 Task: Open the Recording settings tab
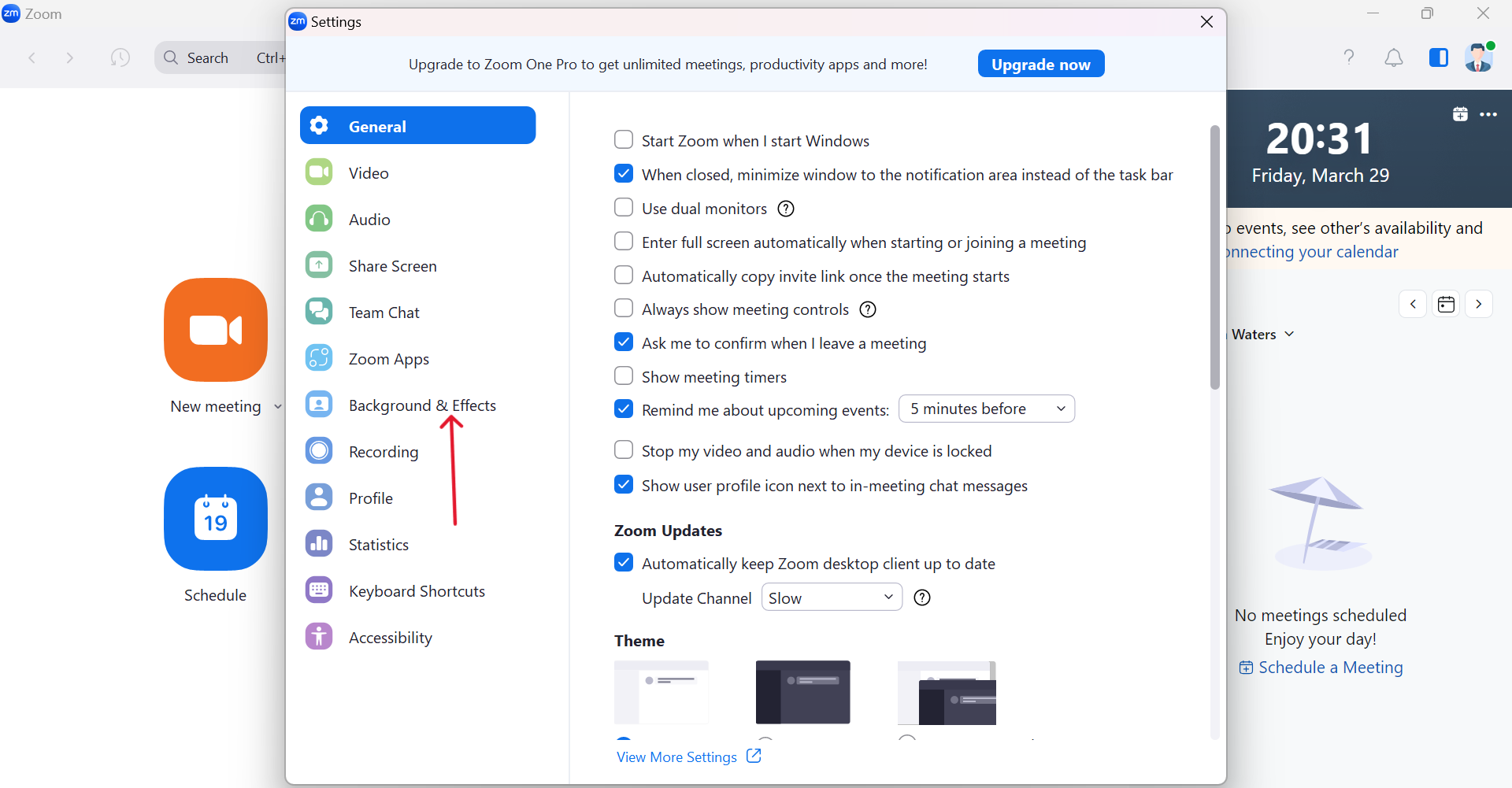tap(418, 451)
